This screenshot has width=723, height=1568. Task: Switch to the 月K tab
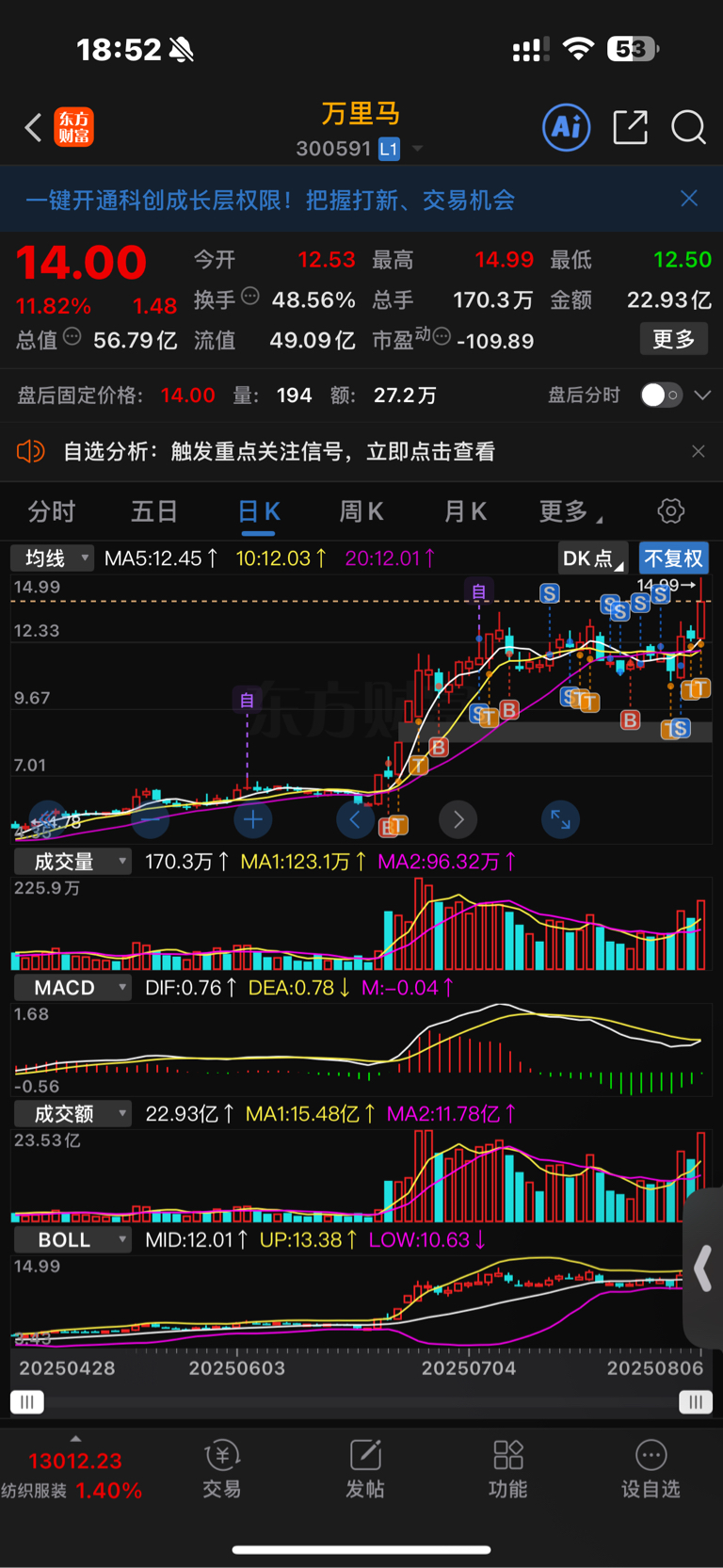(465, 511)
